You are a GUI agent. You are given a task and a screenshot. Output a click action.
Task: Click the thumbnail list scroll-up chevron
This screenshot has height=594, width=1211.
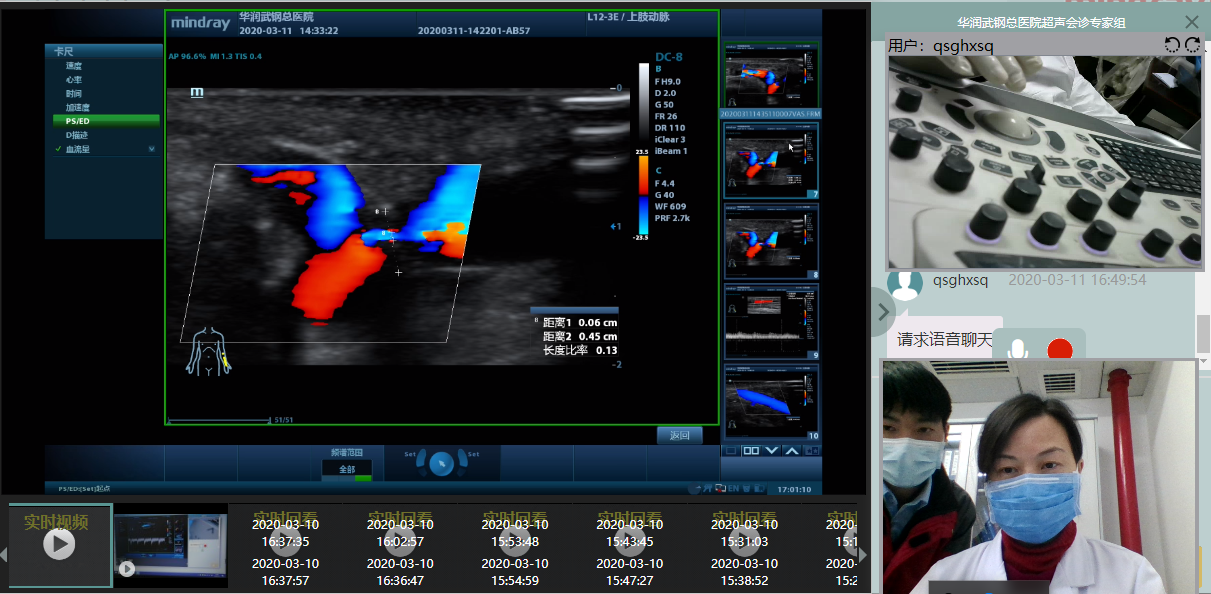coord(793,451)
